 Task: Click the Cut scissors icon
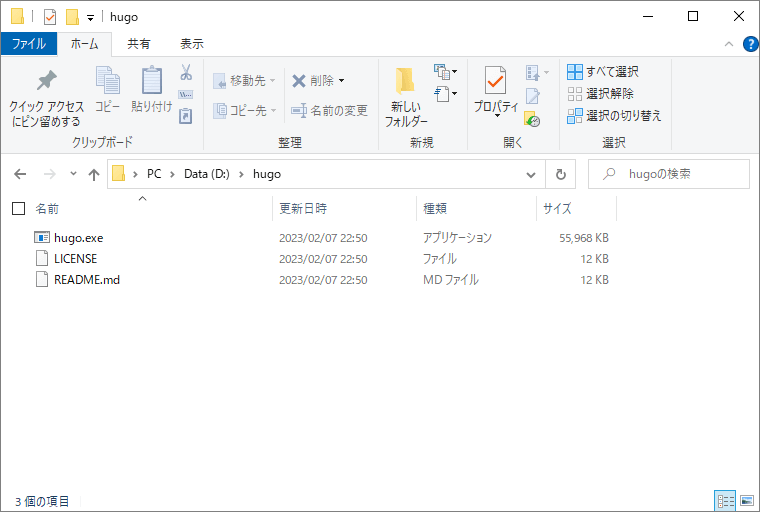[186, 73]
